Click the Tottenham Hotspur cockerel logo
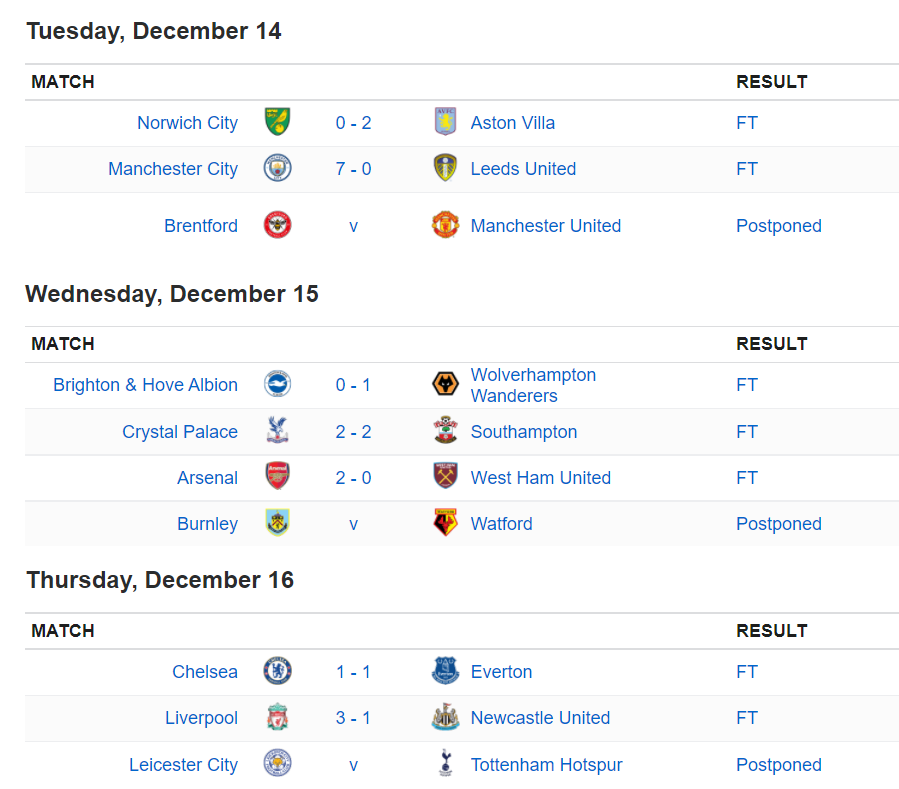Screen dimensions: 899x789 445,763
